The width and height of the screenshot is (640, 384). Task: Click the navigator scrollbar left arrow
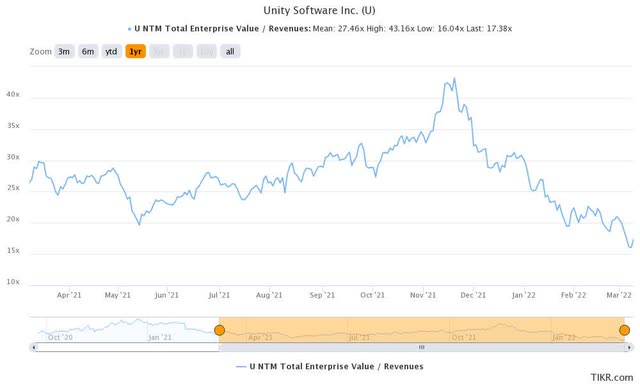(x=34, y=347)
